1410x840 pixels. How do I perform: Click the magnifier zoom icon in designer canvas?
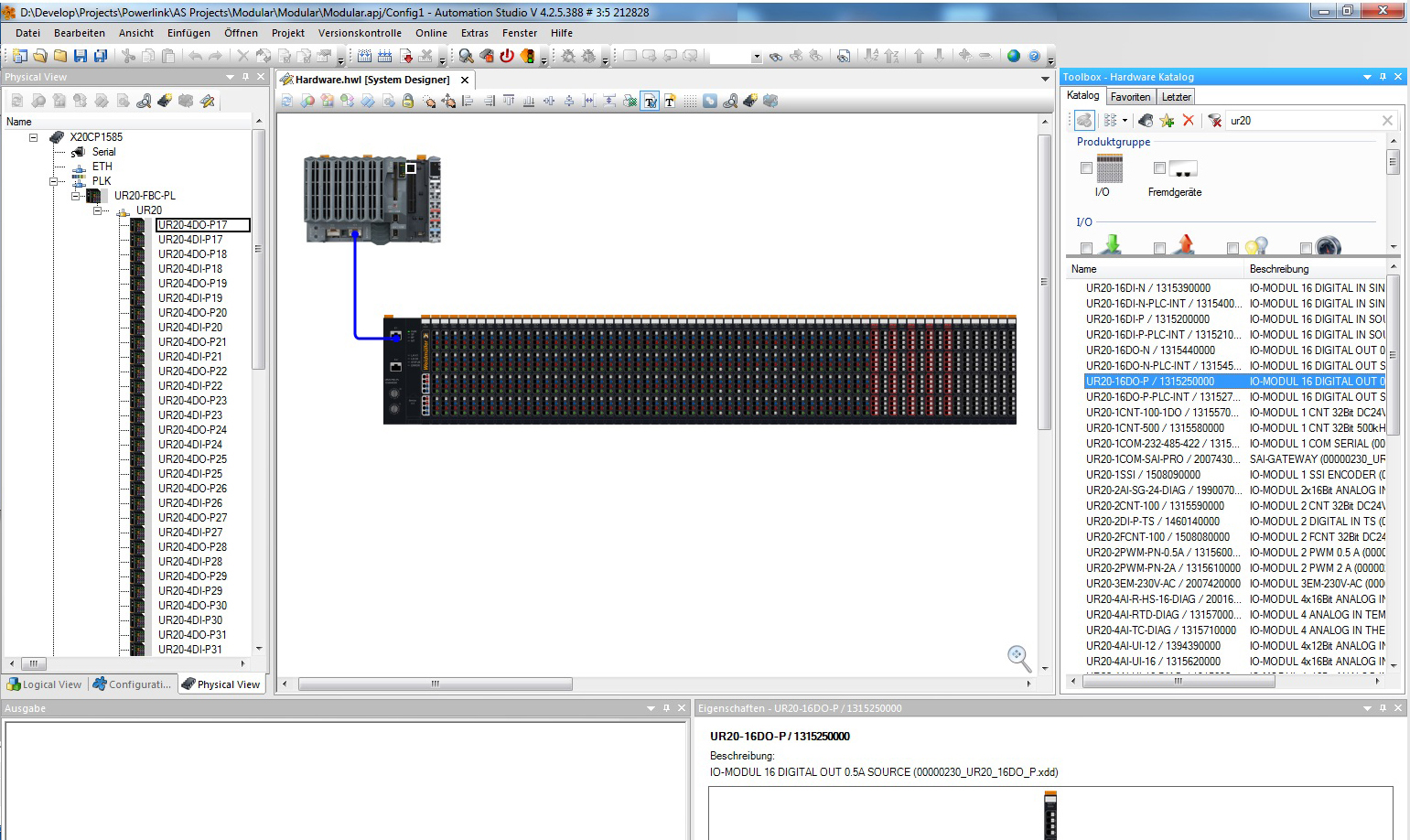point(1018,657)
